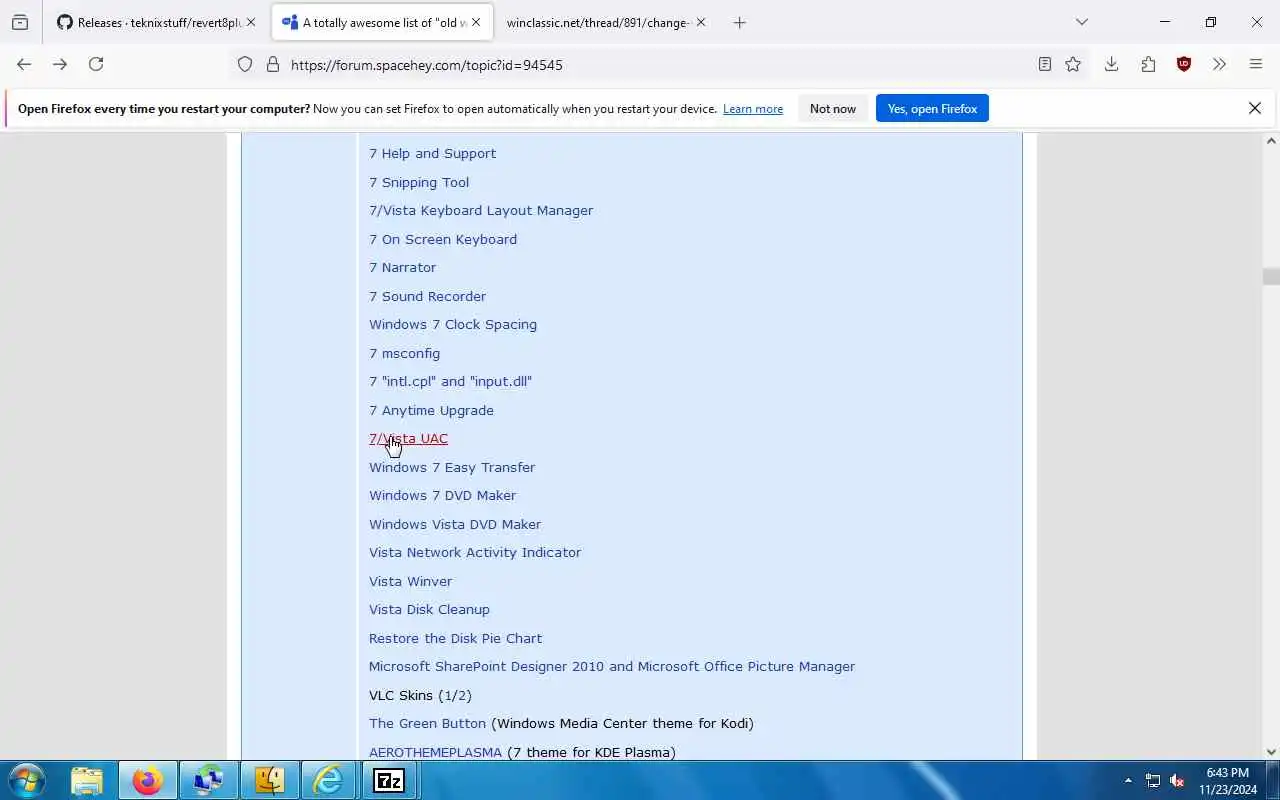Click the scrollbar up arrow
This screenshot has height=800, width=1280.
click(1271, 141)
